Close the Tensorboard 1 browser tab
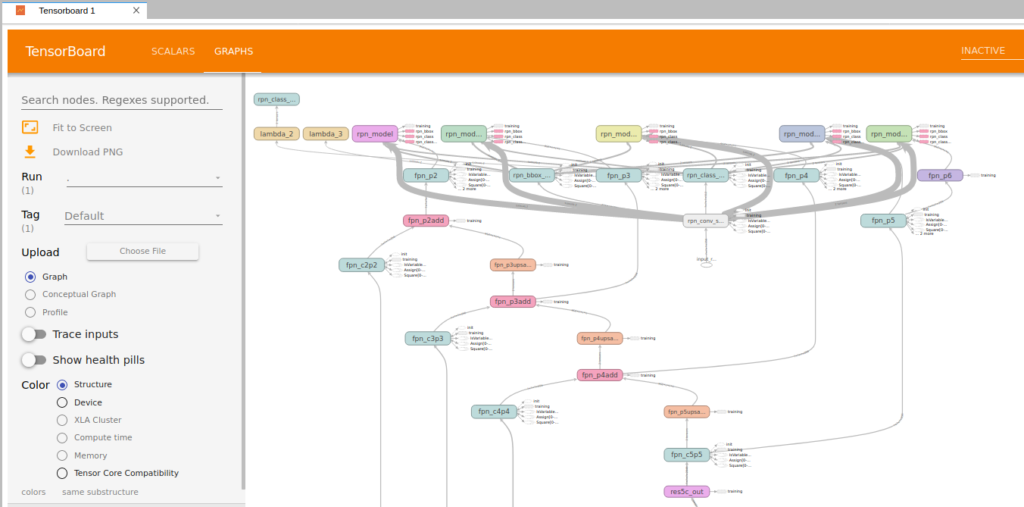The height and width of the screenshot is (507, 1024). pyautogui.click(x=136, y=10)
